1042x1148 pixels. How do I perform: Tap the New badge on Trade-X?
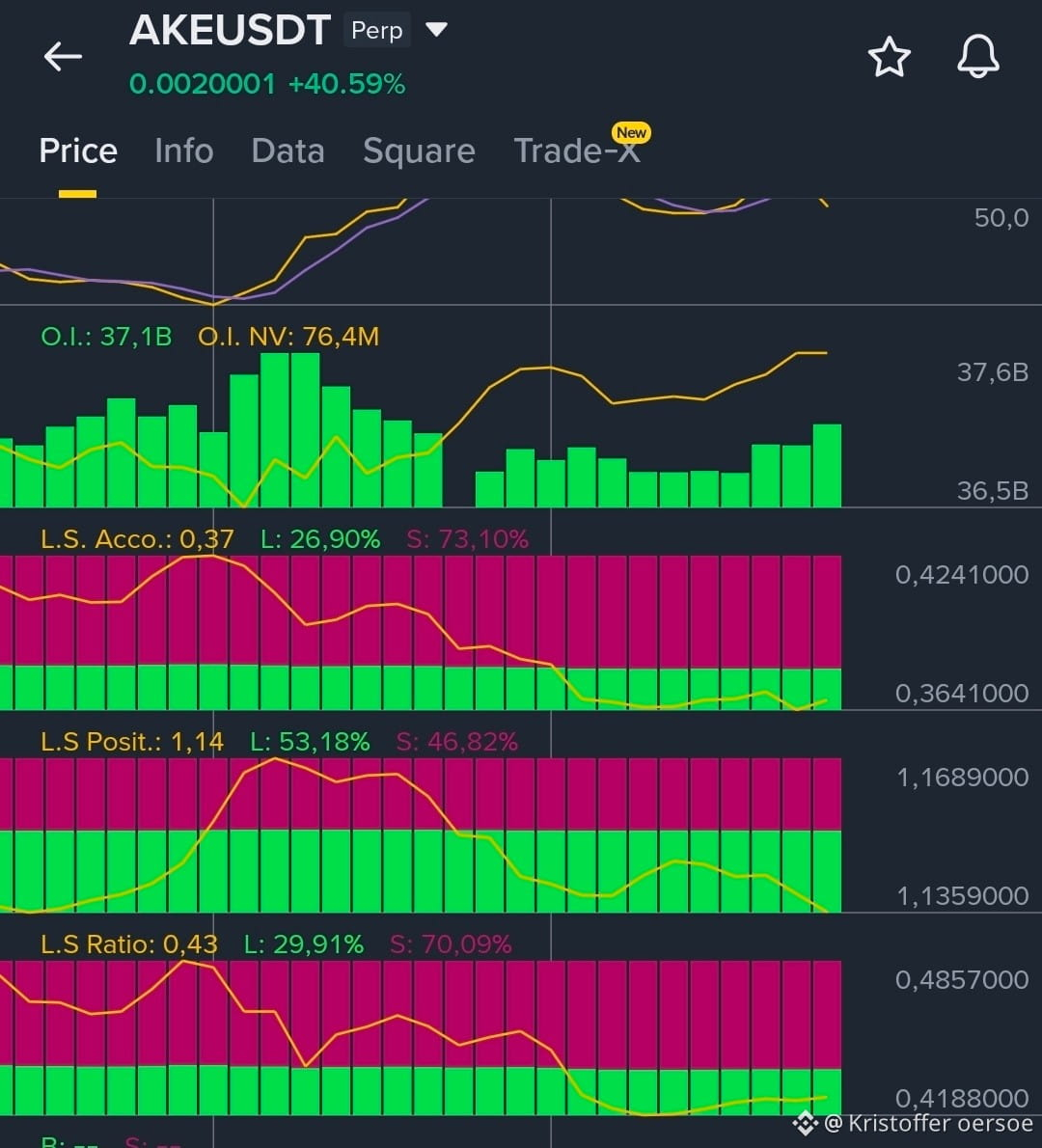point(631,132)
